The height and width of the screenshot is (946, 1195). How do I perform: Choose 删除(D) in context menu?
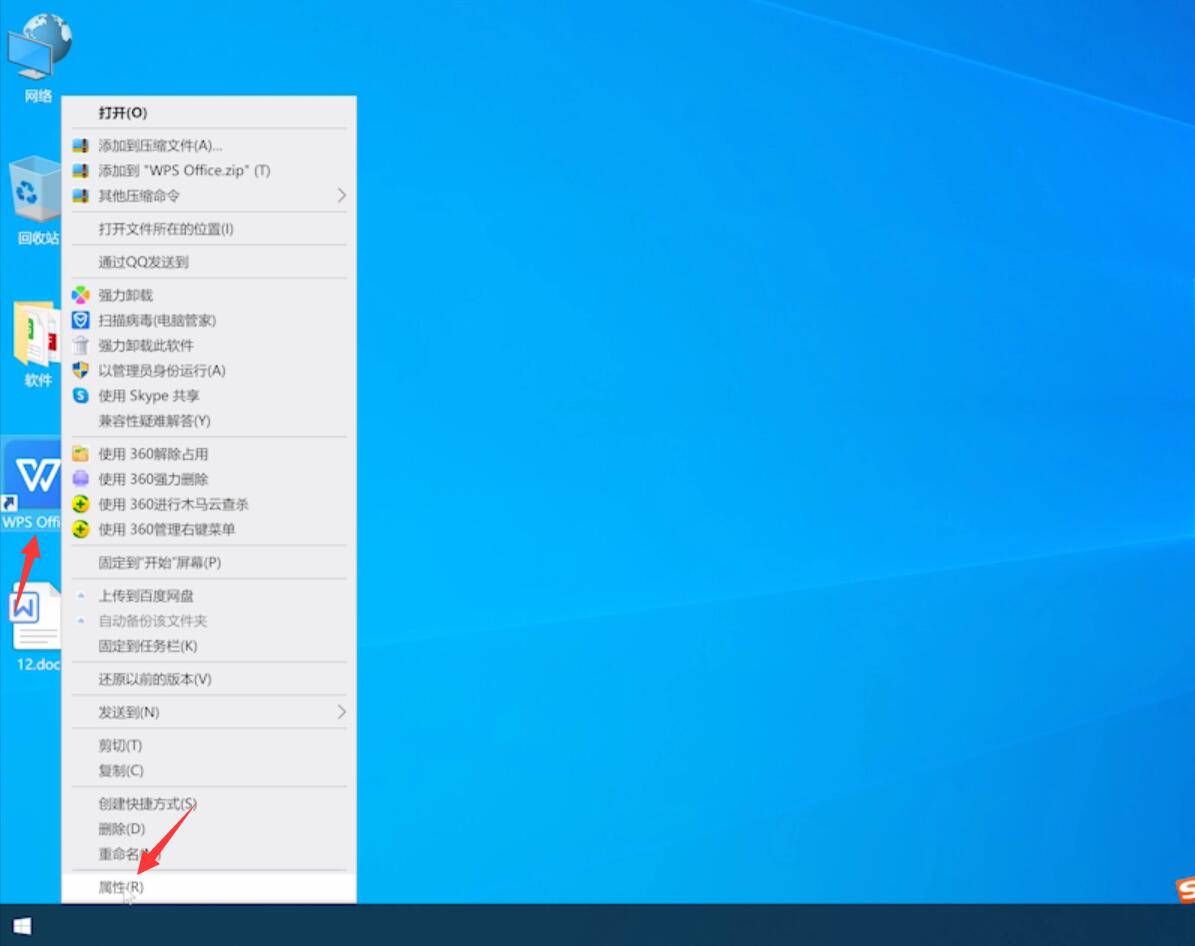209,829
